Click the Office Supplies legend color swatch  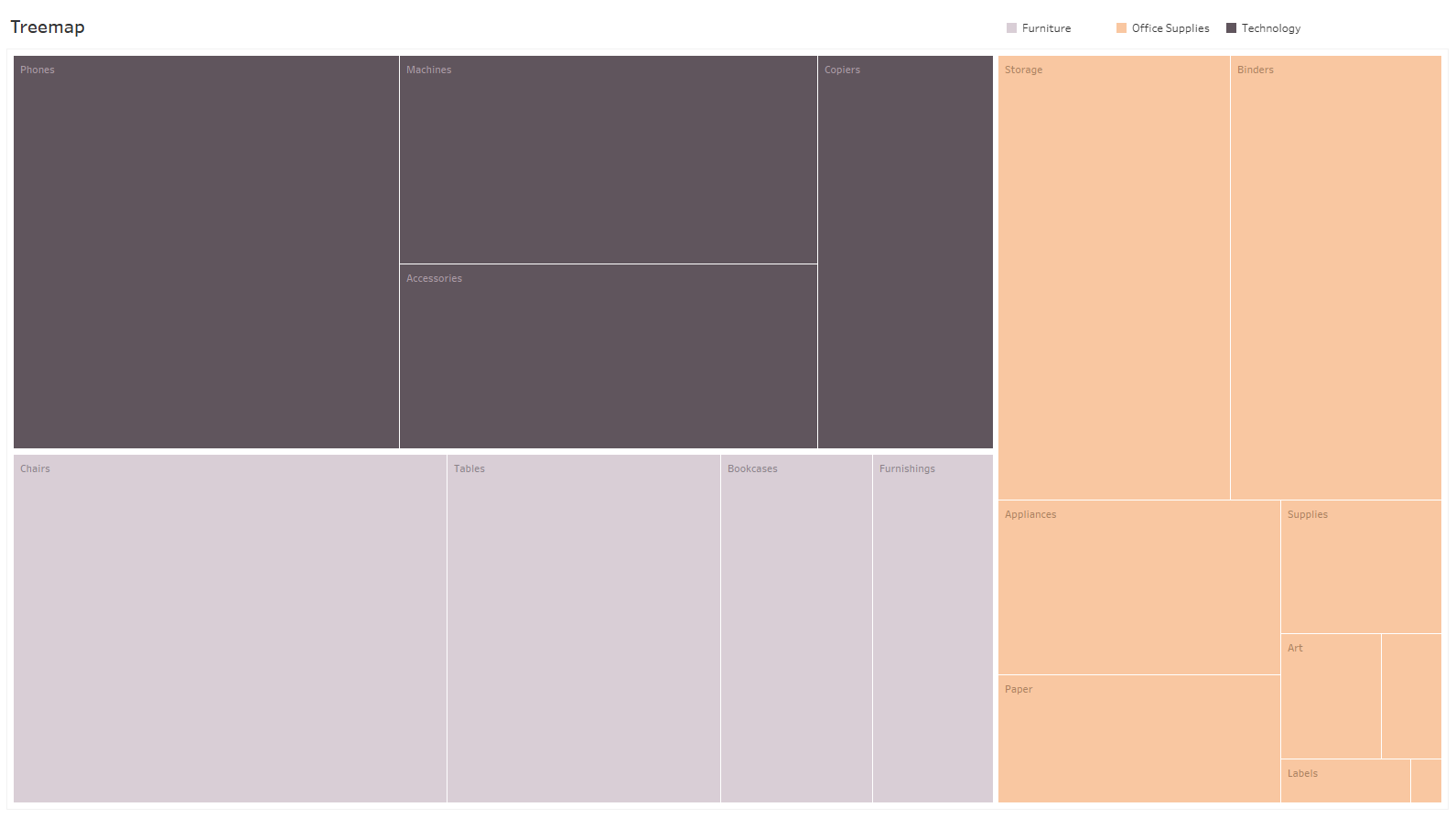click(1121, 28)
